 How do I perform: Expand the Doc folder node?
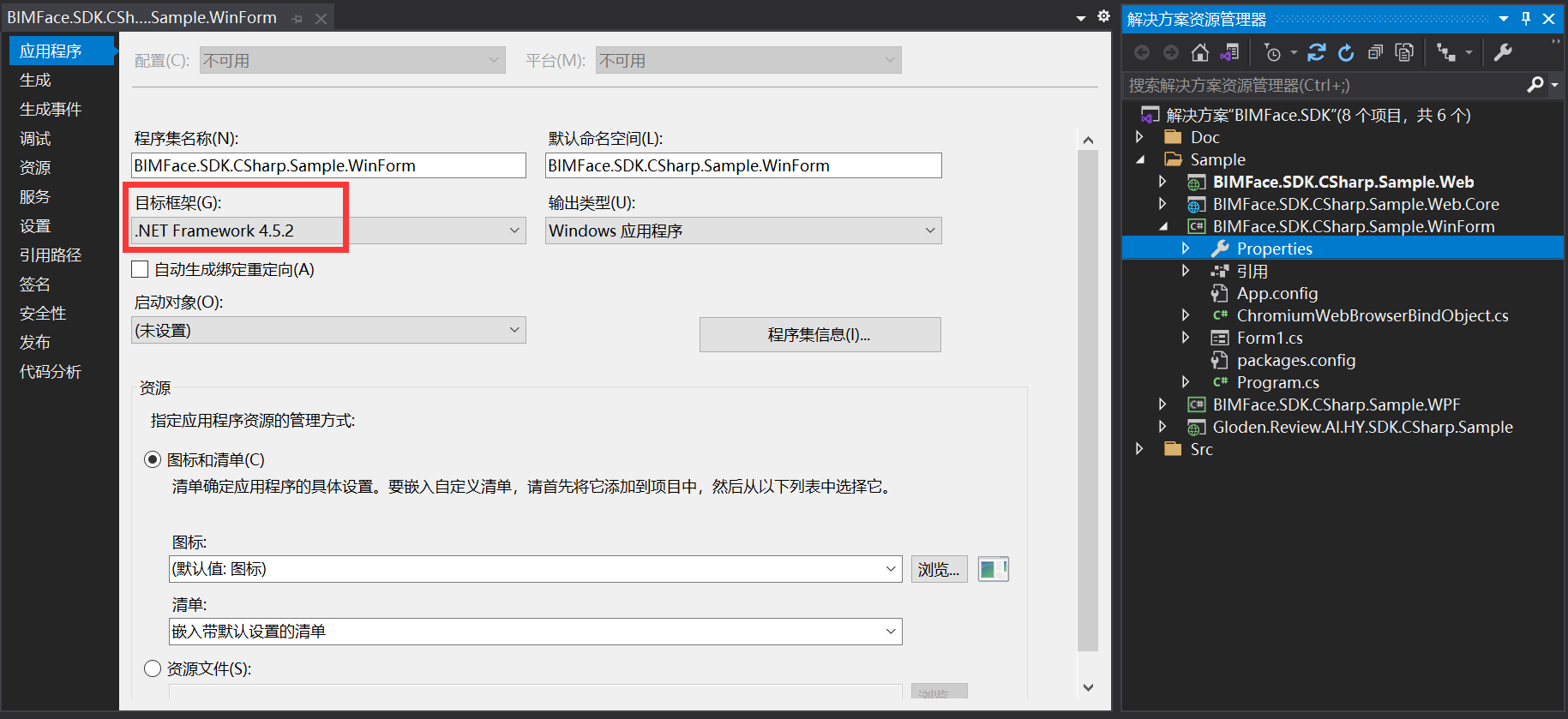pyautogui.click(x=1139, y=137)
